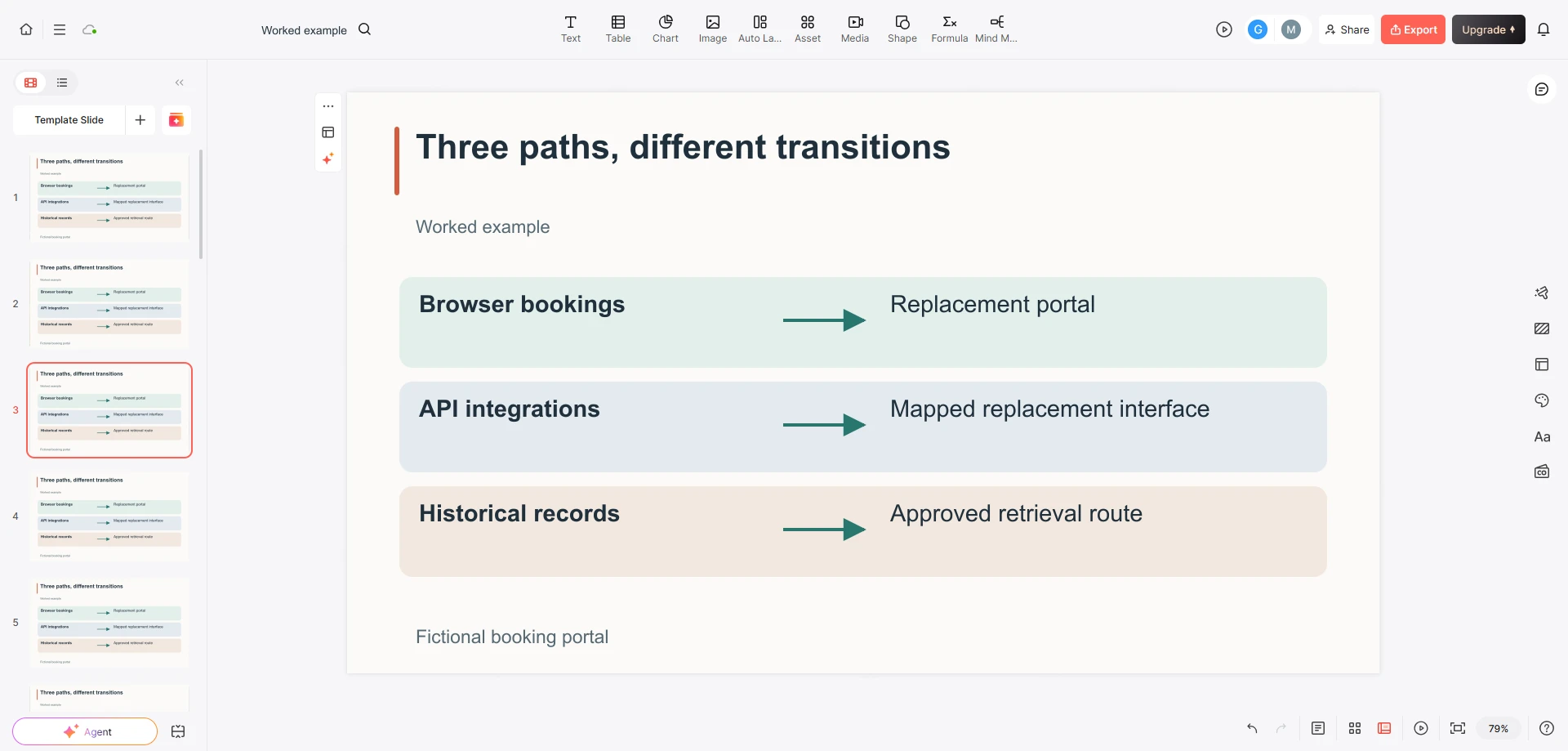Select slide 1 thumbnail
This screenshot has width=1568, height=751.
pos(109,198)
